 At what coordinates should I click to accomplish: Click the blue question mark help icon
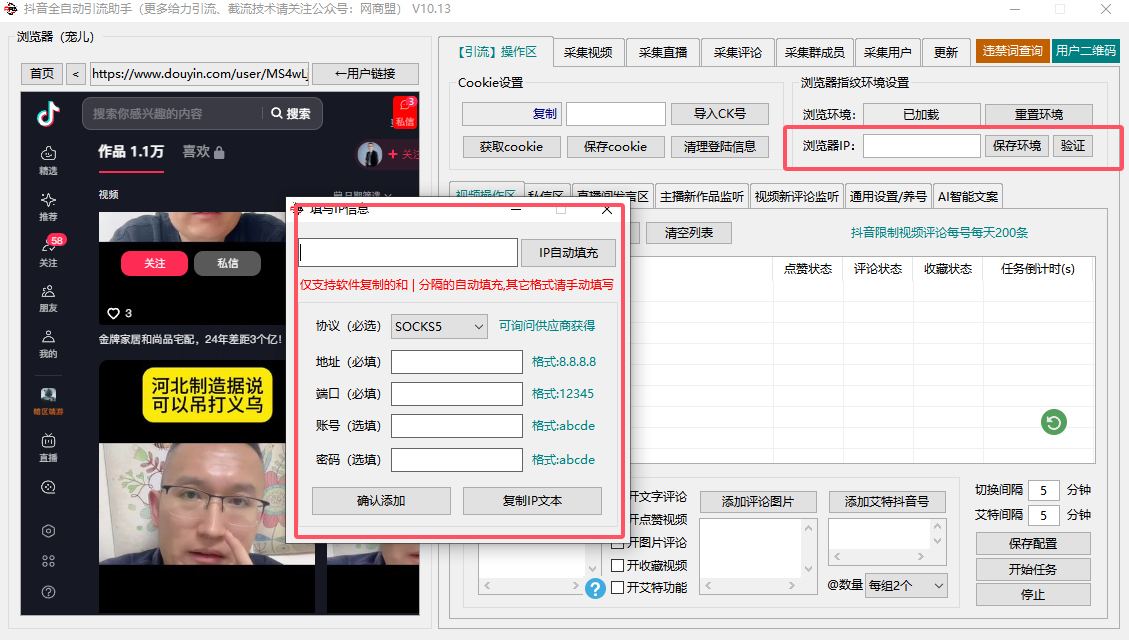[595, 589]
